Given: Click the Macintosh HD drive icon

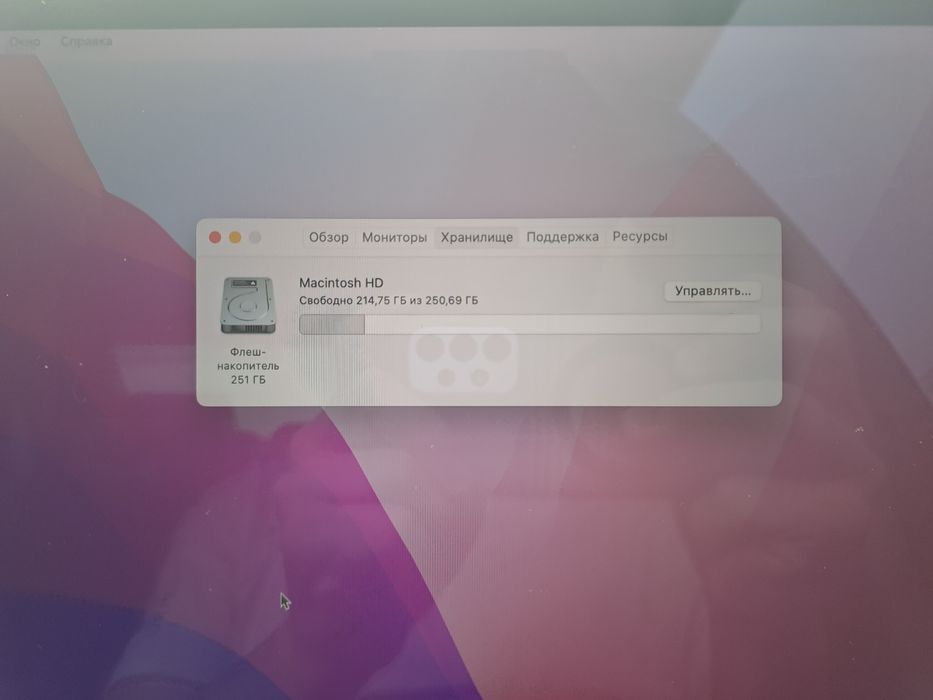Looking at the screenshot, I should (248, 305).
